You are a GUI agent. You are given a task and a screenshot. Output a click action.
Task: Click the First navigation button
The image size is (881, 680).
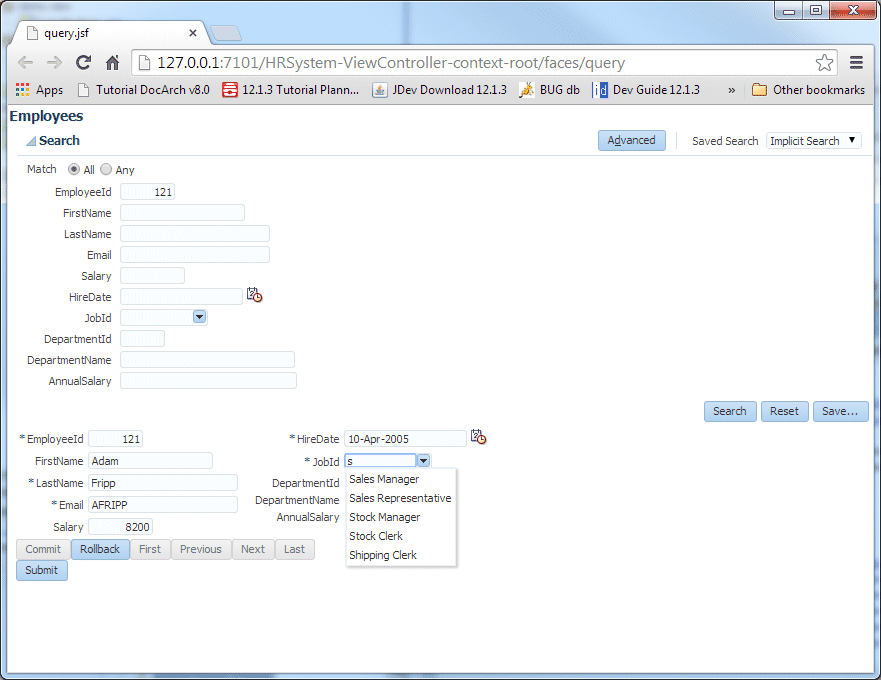tap(150, 549)
